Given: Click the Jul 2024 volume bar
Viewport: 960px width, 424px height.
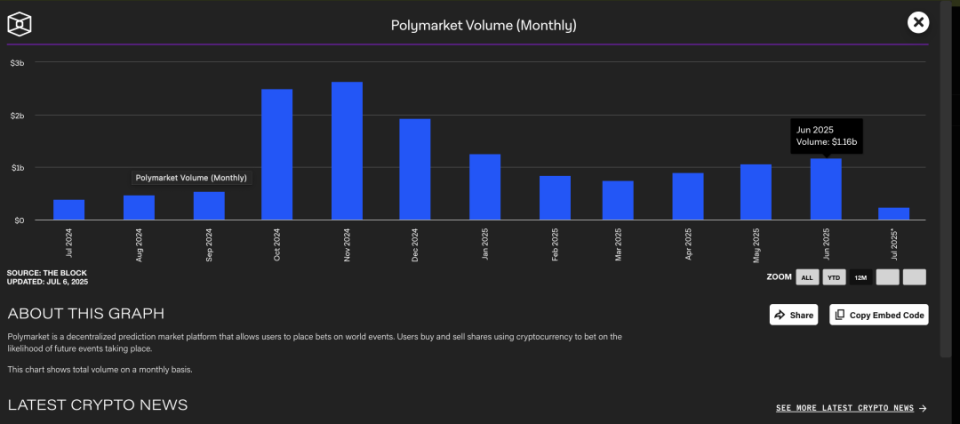Looking at the screenshot, I should [x=69, y=210].
